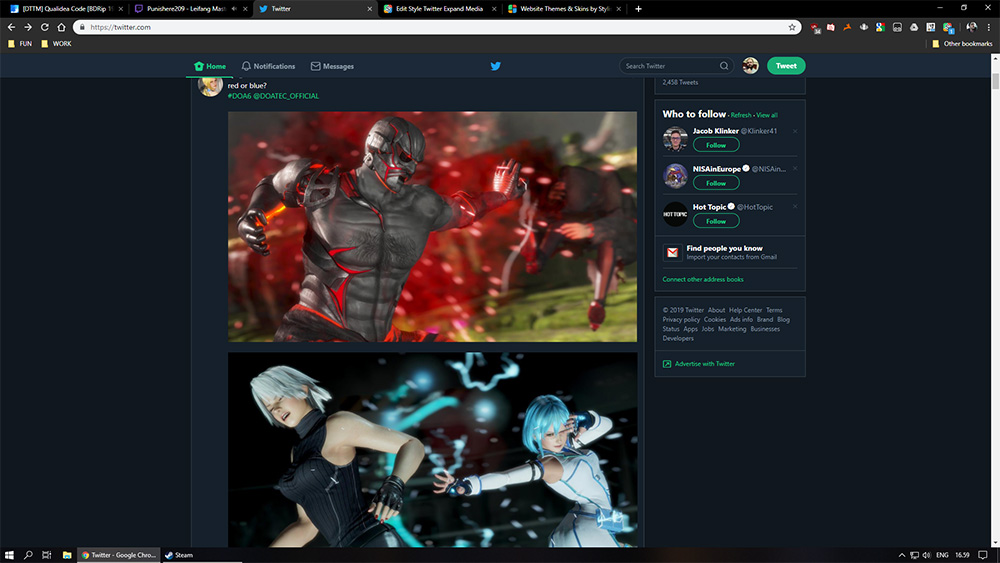Follow Hot Topic
Viewport: 1000px width, 563px height.
coord(716,221)
